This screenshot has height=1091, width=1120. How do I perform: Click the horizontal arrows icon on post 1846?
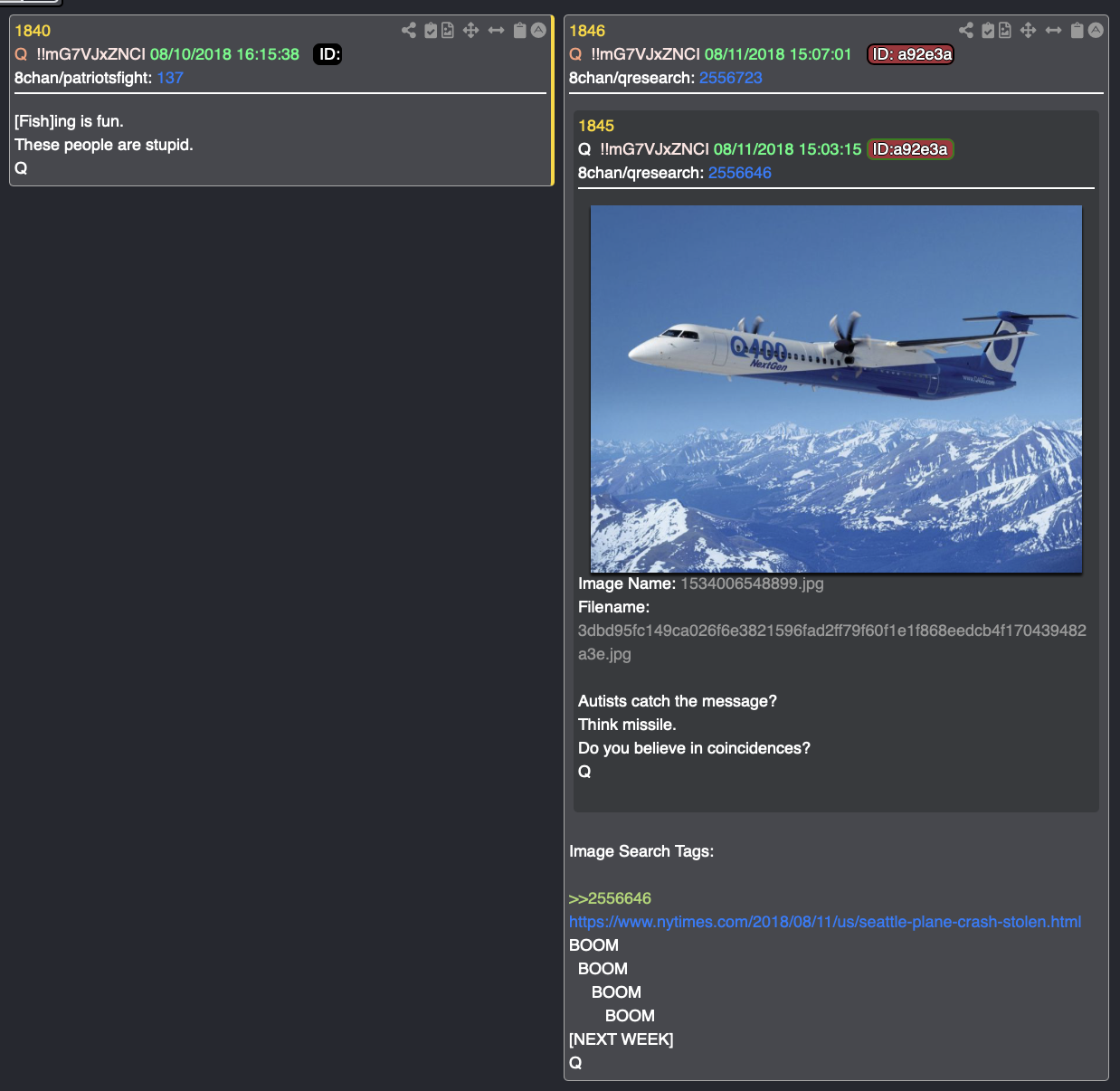[x=1053, y=30]
